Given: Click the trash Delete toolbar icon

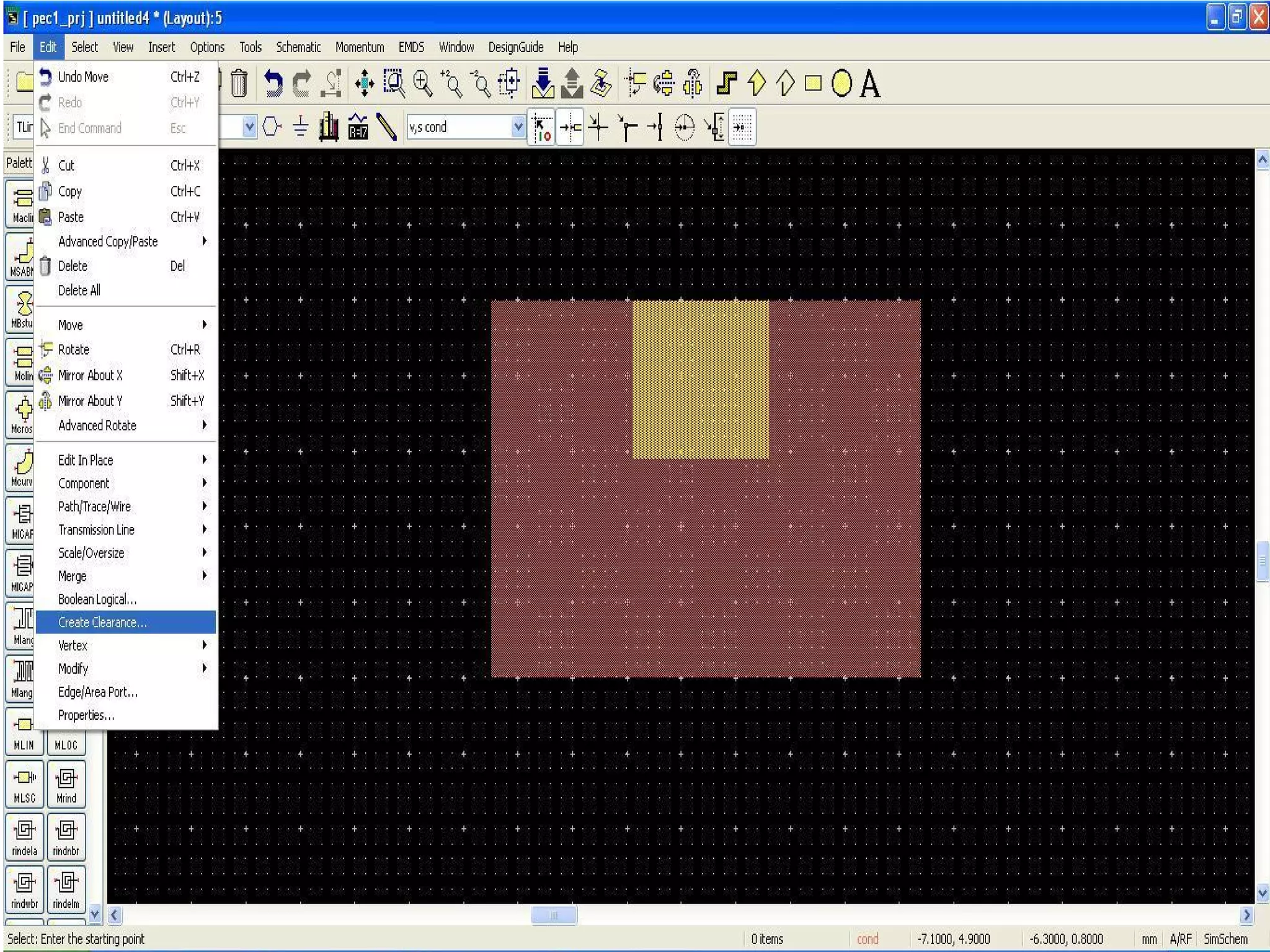Looking at the screenshot, I should click(x=239, y=84).
